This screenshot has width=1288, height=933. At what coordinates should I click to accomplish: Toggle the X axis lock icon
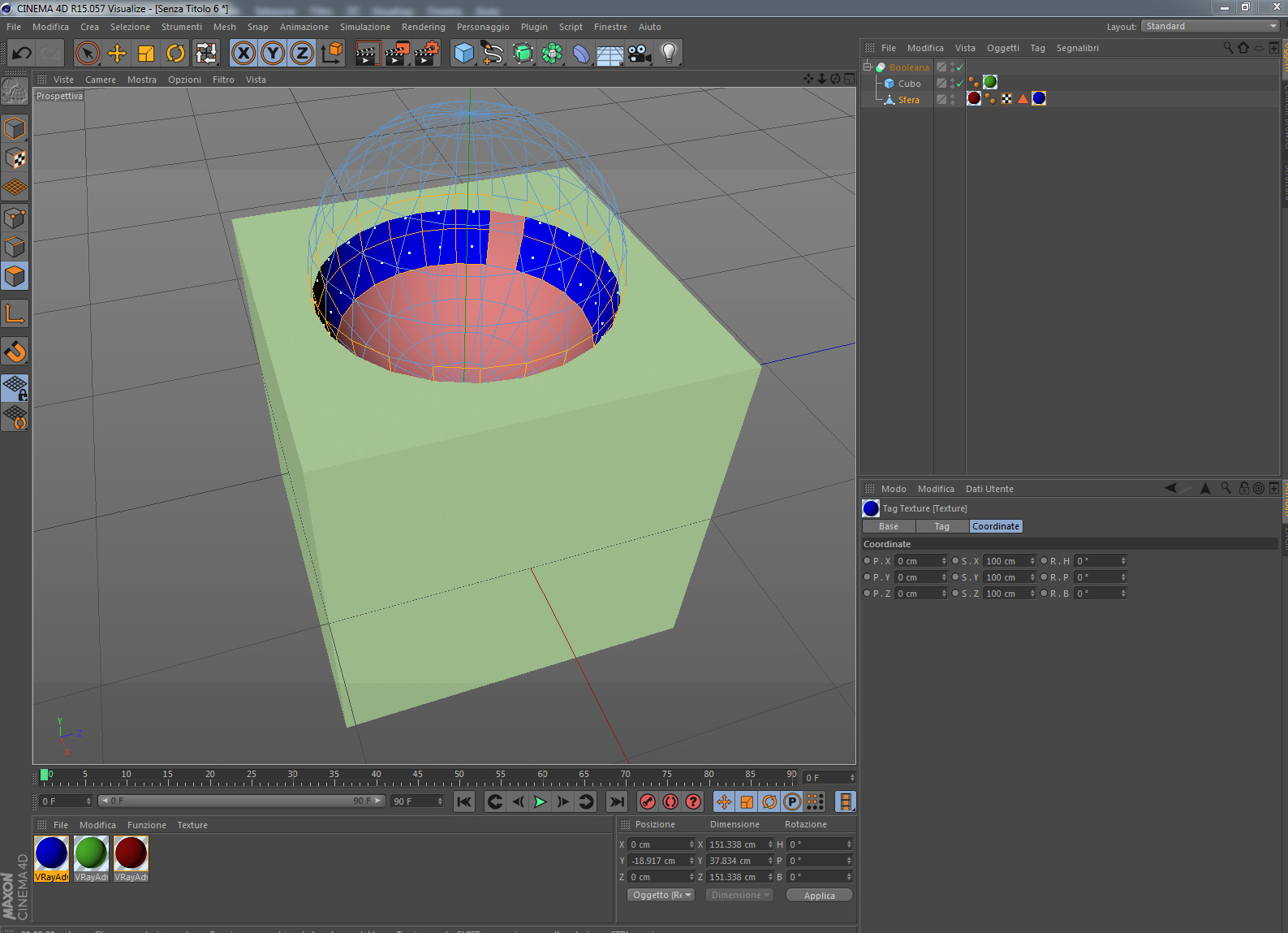tap(243, 54)
